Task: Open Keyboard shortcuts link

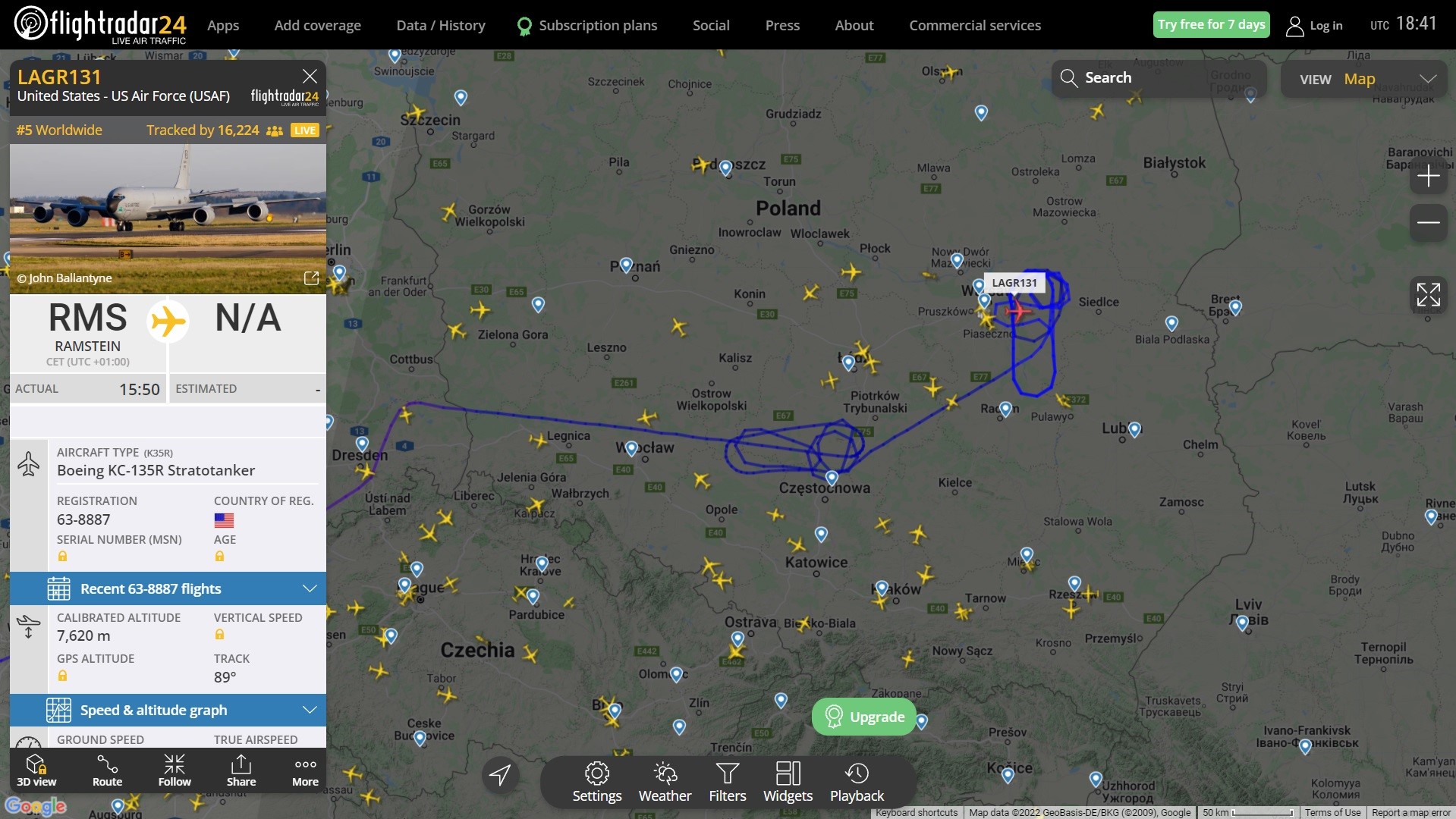Action: coord(917,812)
